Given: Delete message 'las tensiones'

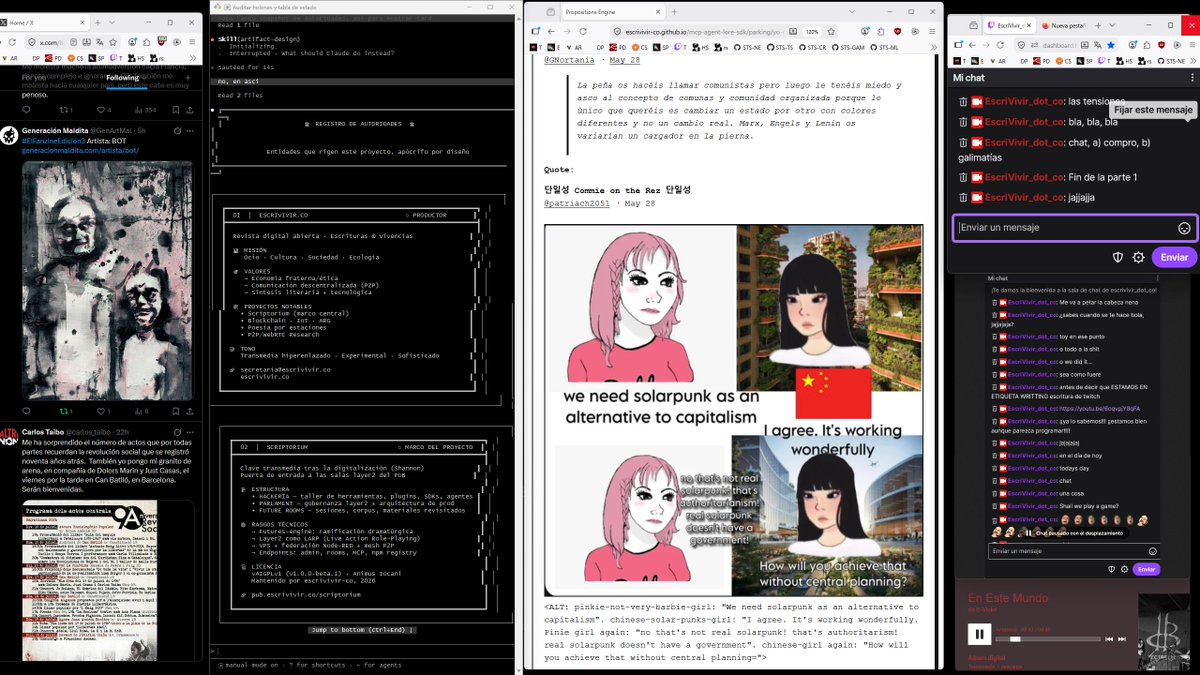Looking at the screenshot, I should pos(963,102).
